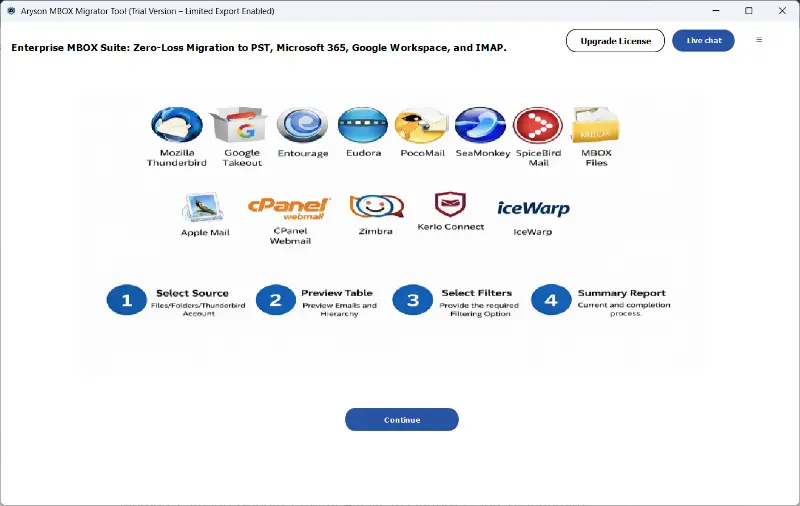
Task: Click the "Select Source" step heading
Action: (x=192, y=293)
